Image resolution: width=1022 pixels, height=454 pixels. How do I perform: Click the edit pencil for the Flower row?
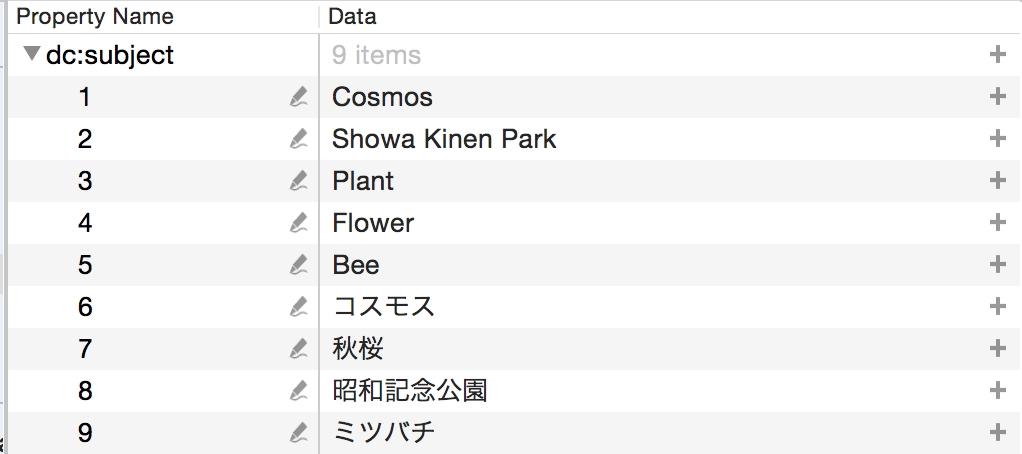[298, 223]
